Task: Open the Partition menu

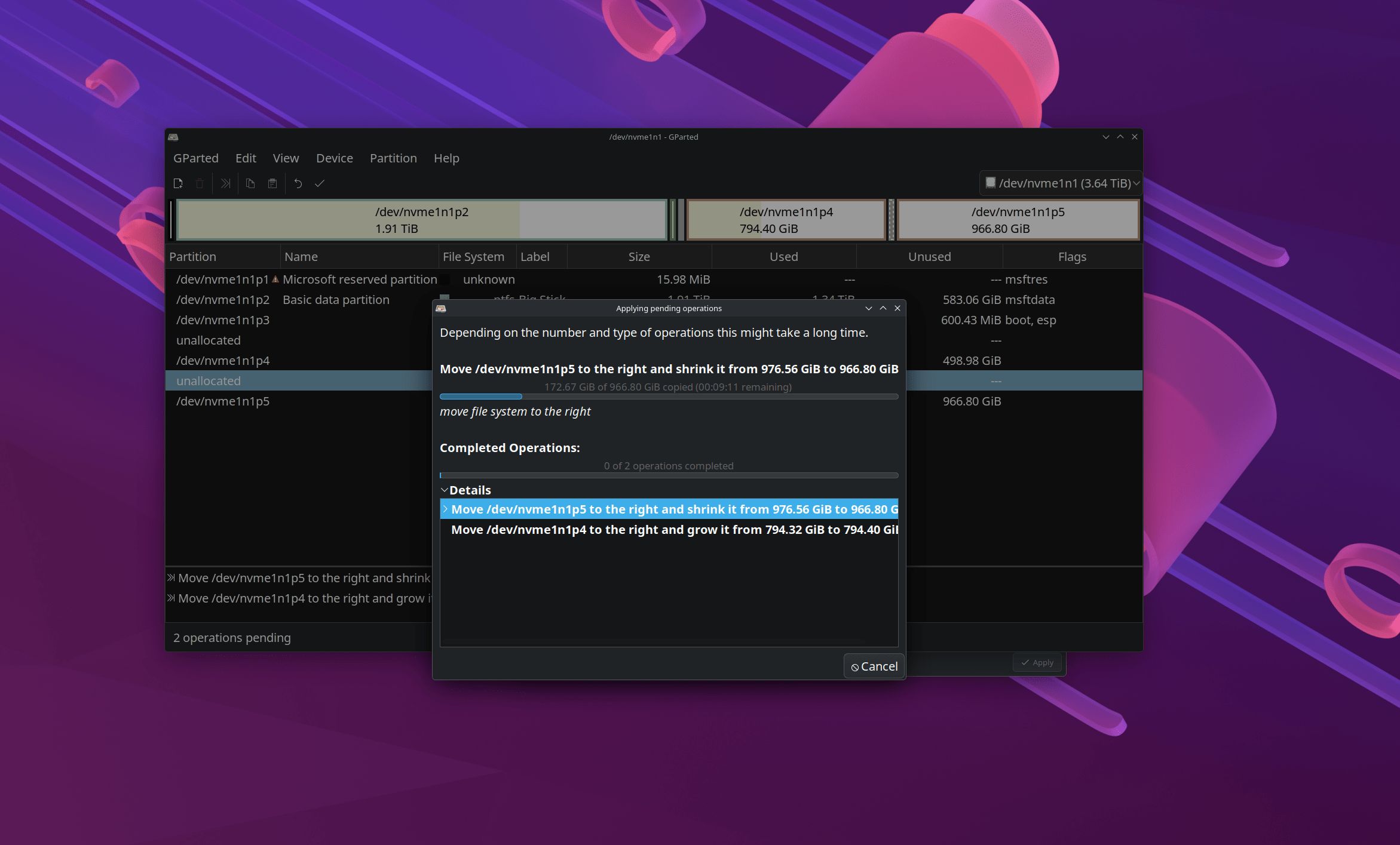Action: (x=393, y=158)
